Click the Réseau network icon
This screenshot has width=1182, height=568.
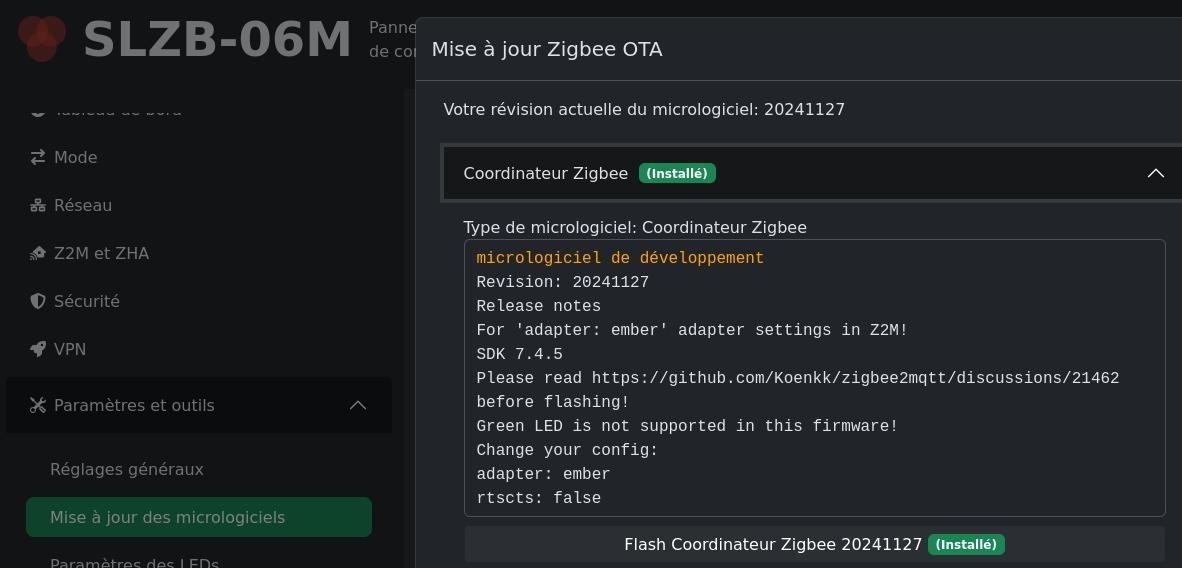[38, 205]
